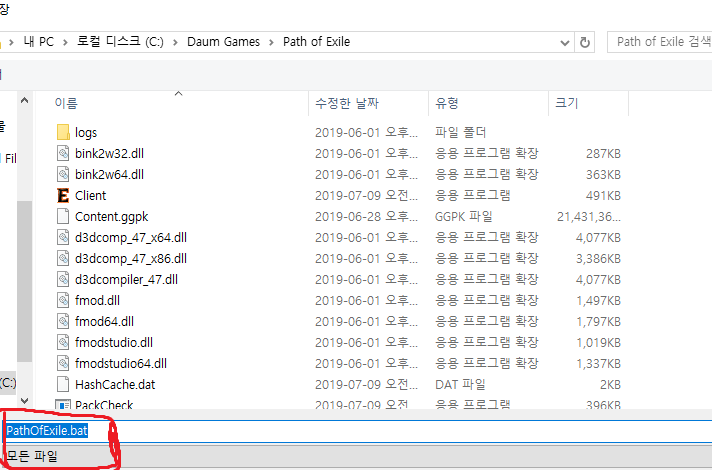
Task: Go to 내 PC in the address bar
Action: click(x=39, y=42)
